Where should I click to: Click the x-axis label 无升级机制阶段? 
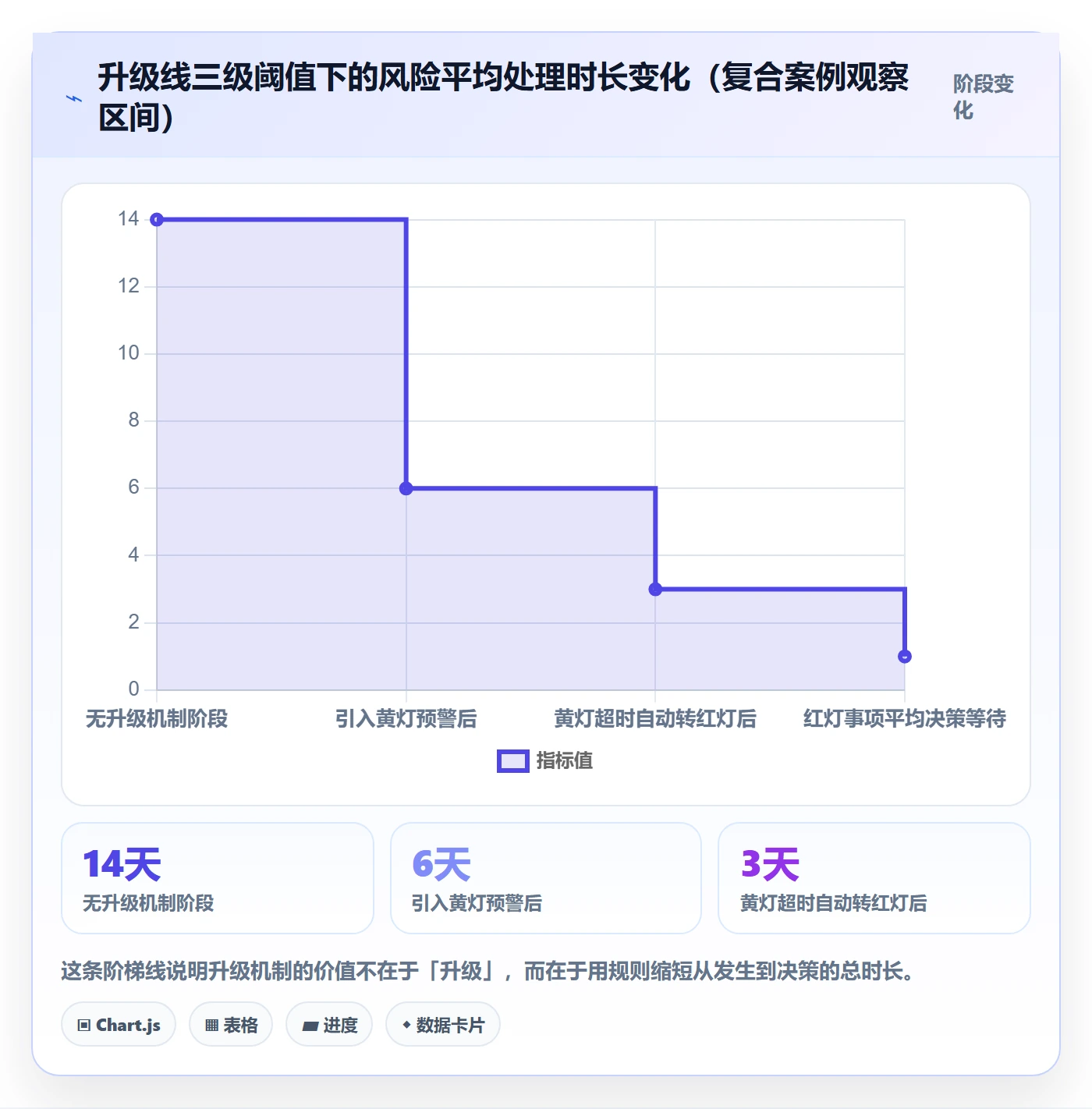pos(157,718)
